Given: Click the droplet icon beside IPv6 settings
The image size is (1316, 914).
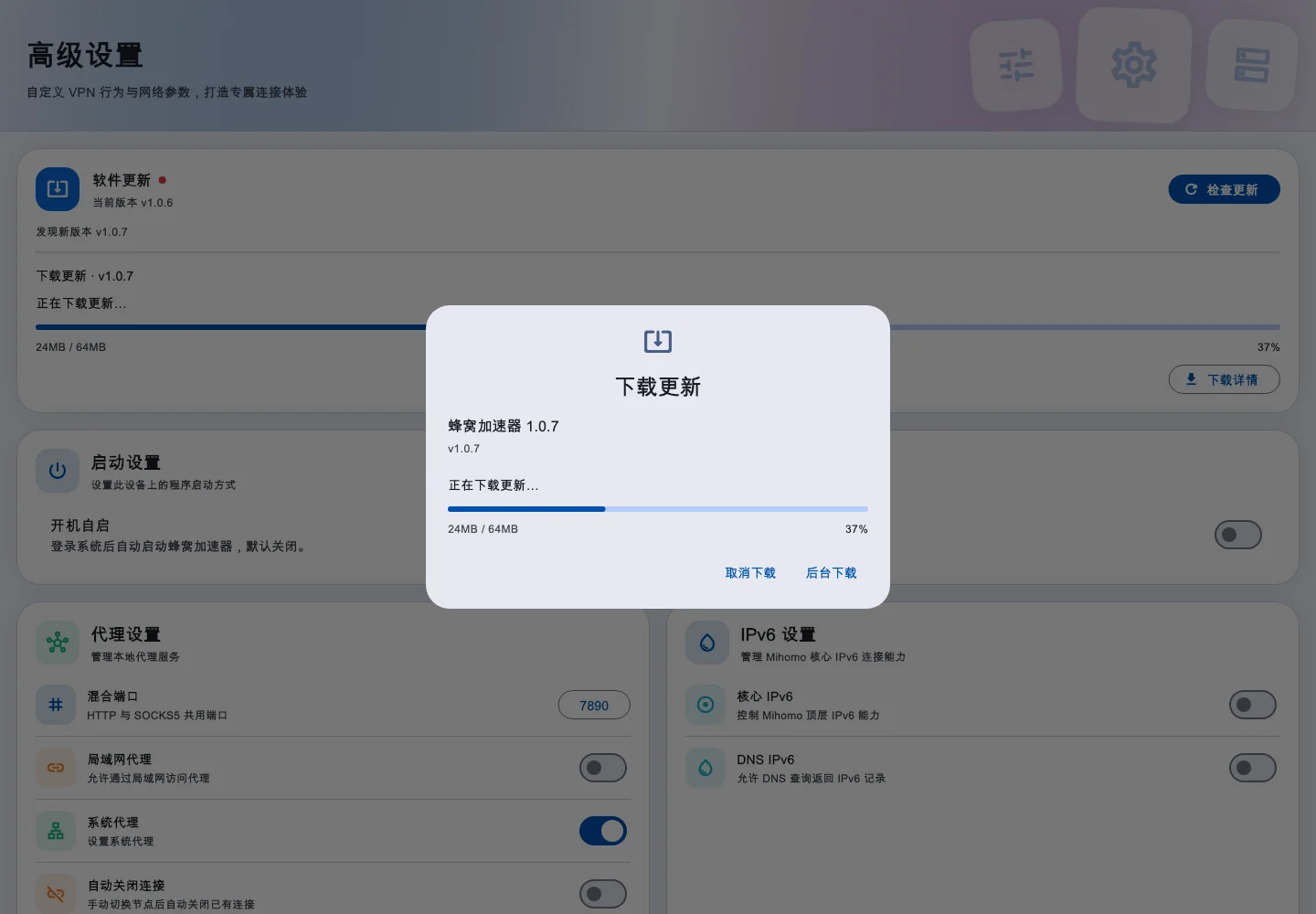Looking at the screenshot, I should pos(707,643).
